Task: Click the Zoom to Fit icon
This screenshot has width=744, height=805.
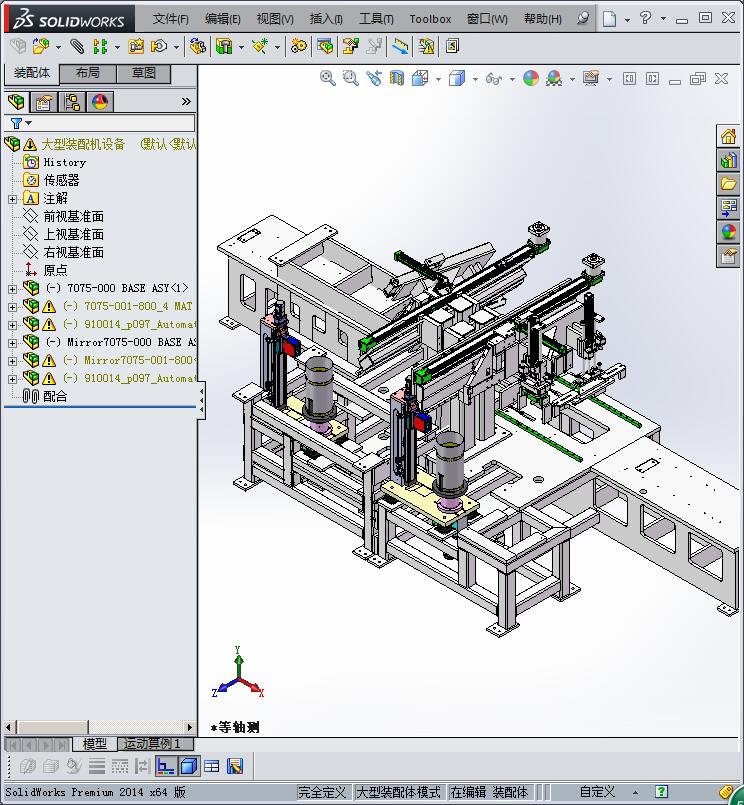Action: [328, 78]
